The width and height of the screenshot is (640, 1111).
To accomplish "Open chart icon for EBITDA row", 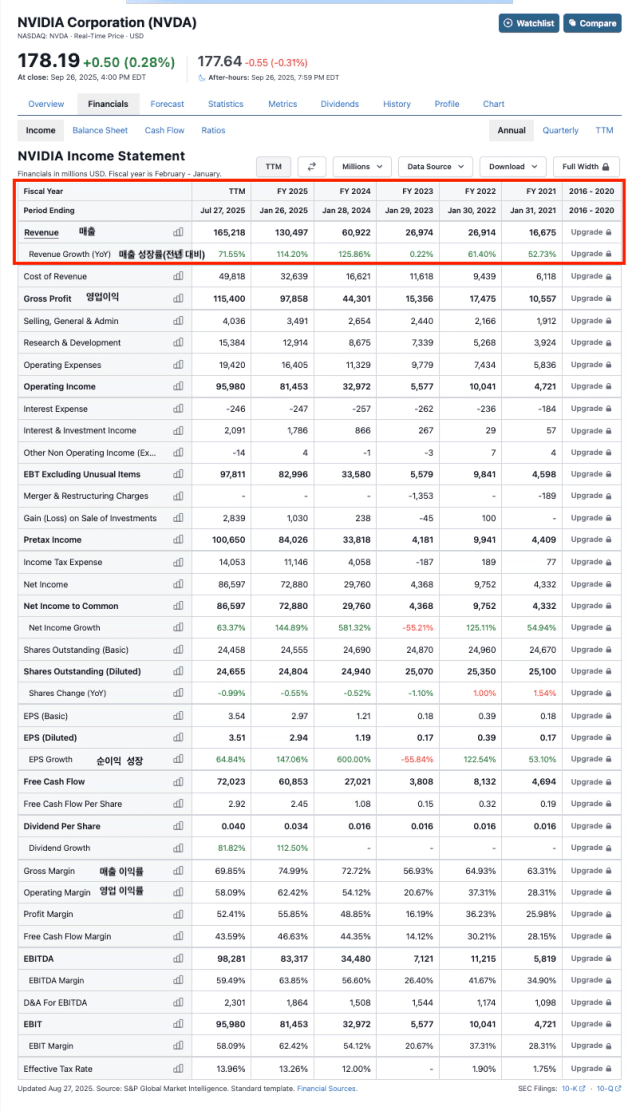I will point(178,958).
